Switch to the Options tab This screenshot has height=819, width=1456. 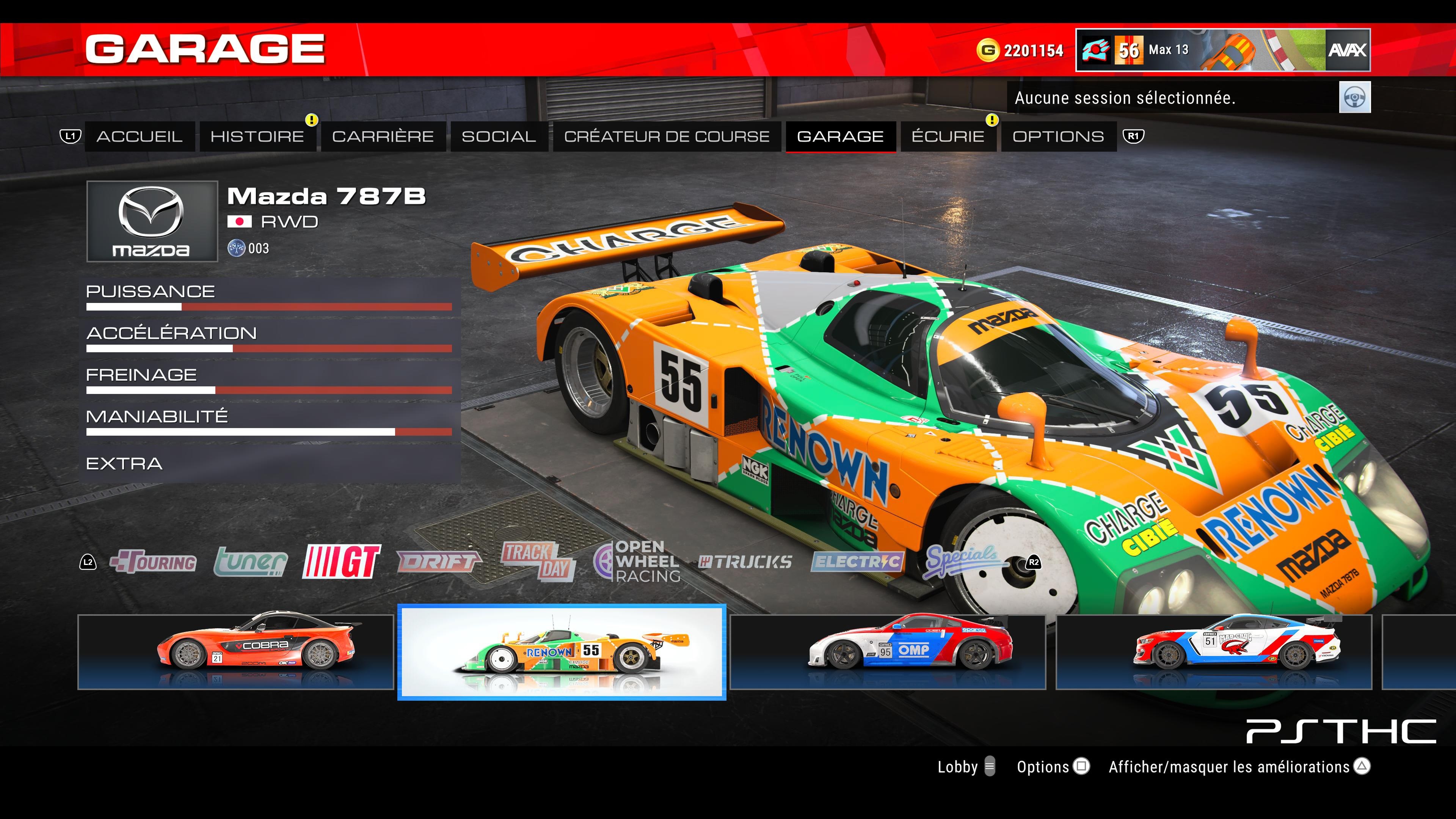point(1058,136)
